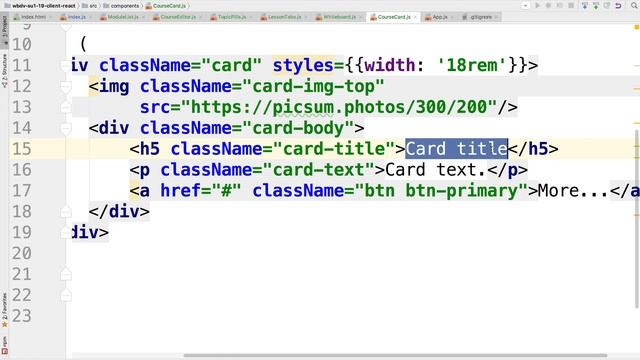The image size is (640, 360).
Task: Click the "btn btn-primary" class string
Action: pos(441,191)
